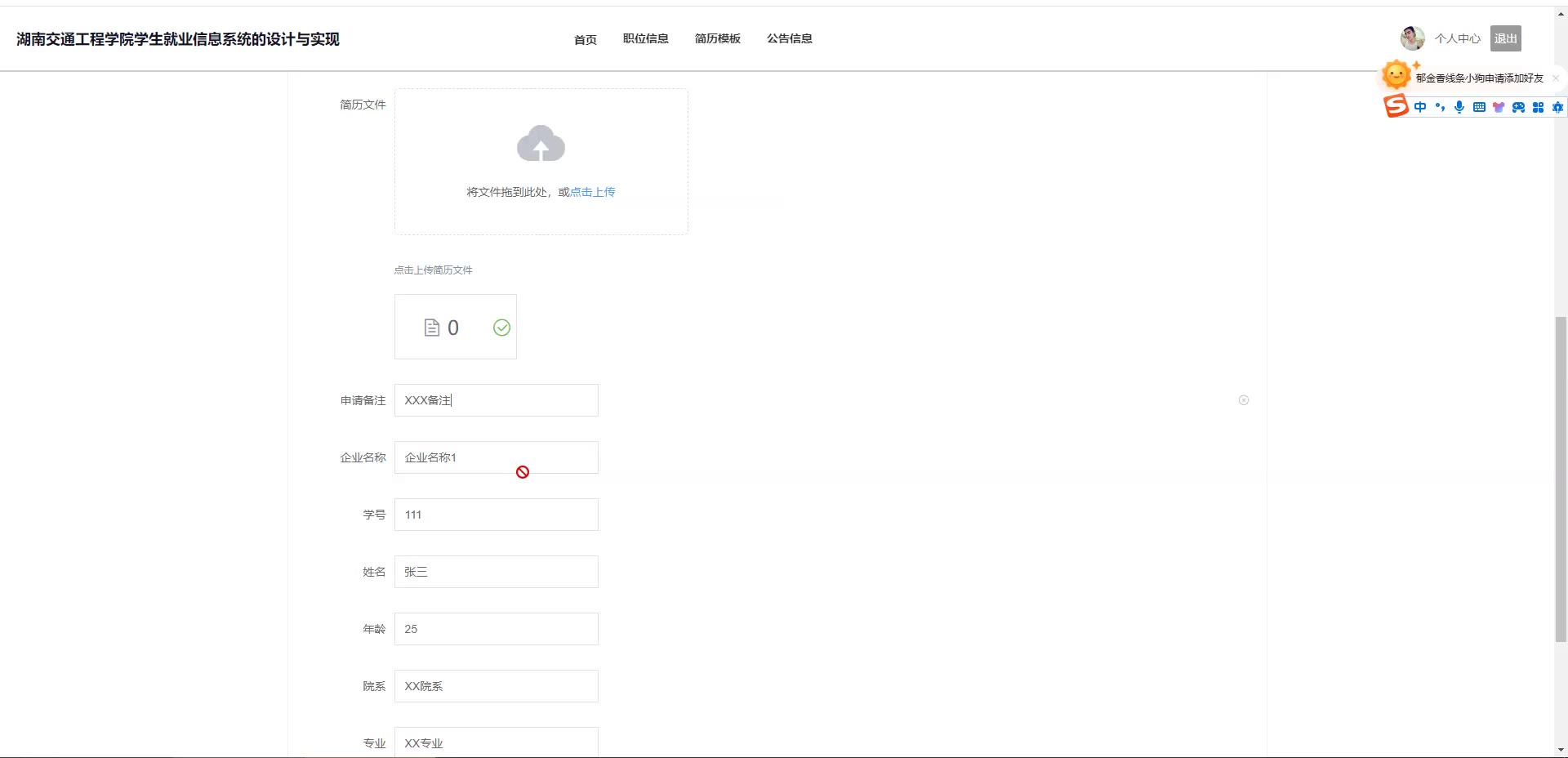Screen dimensions: 1568x758
Task: Click the 企业名称 field label
Action: [363, 457]
